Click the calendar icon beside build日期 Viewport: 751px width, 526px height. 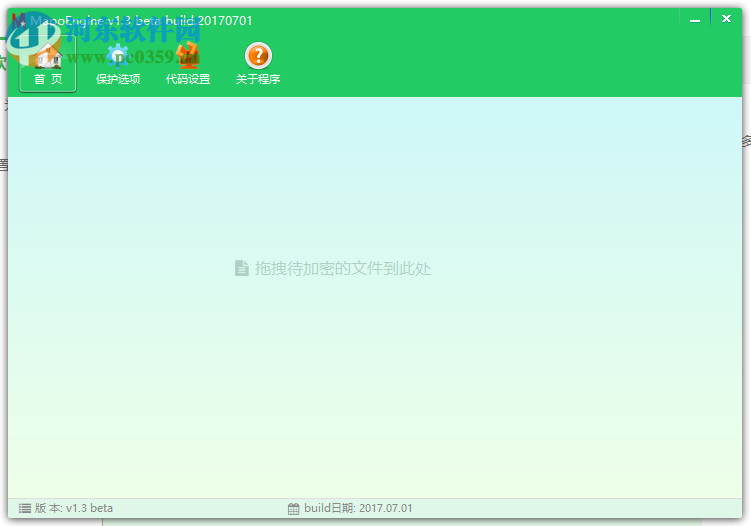pyautogui.click(x=294, y=508)
